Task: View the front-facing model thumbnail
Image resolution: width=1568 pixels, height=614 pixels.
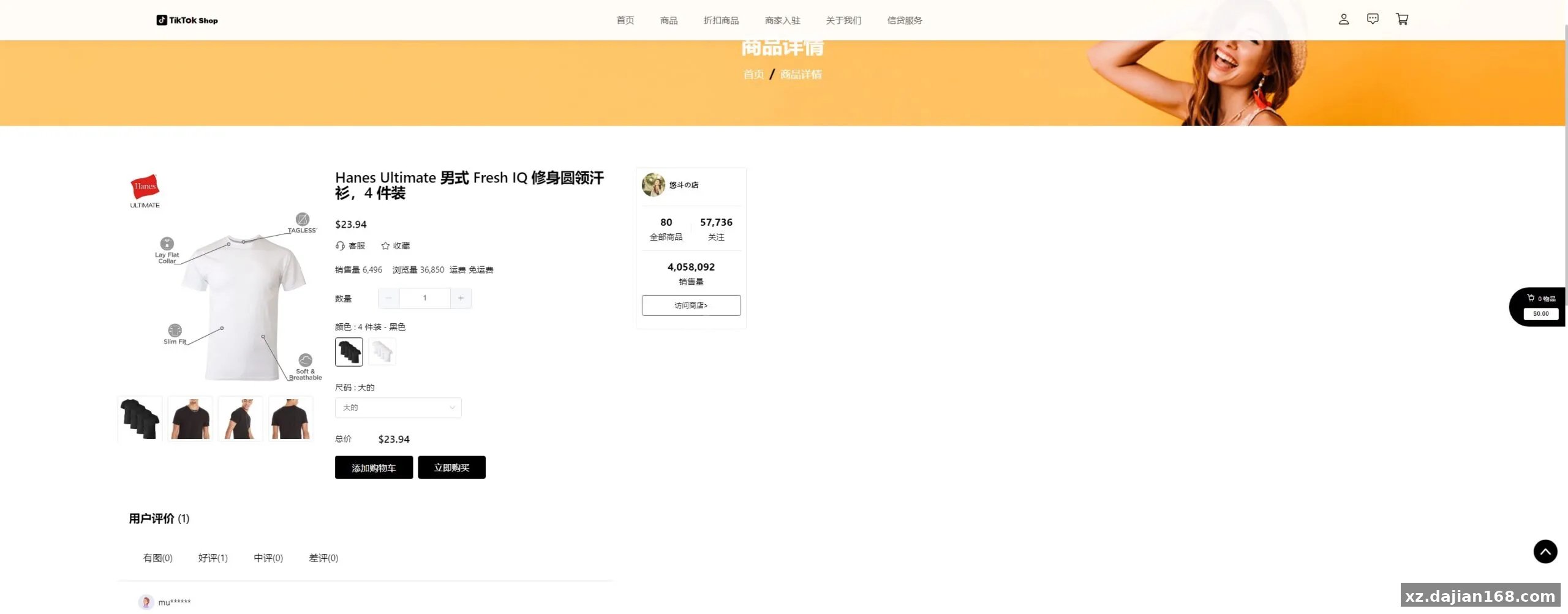Action: click(x=190, y=419)
